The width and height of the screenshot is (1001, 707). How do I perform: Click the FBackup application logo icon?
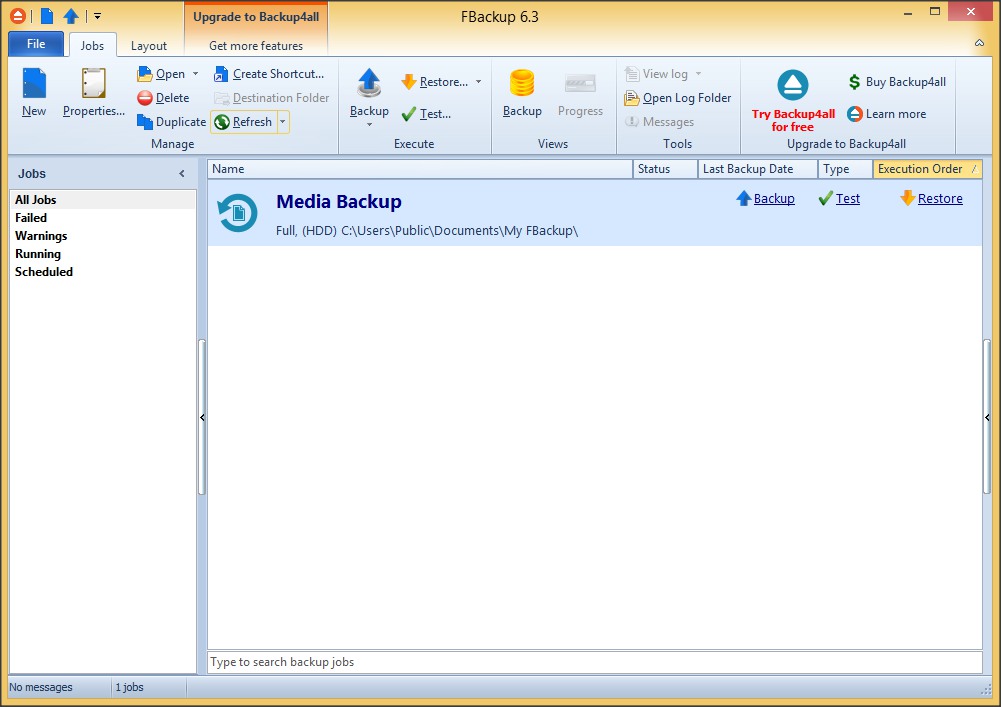(x=18, y=16)
